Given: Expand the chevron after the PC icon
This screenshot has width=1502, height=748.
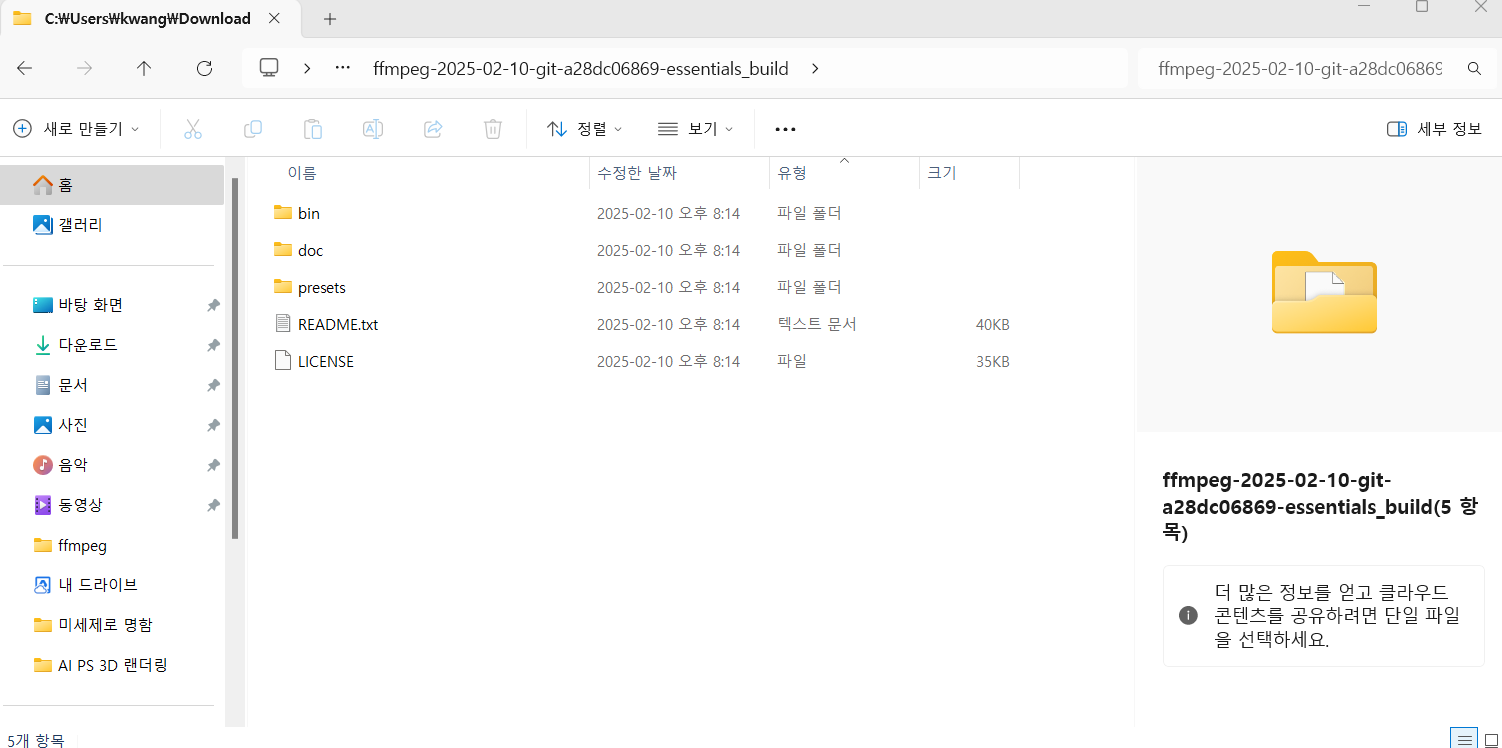Looking at the screenshot, I should point(308,68).
